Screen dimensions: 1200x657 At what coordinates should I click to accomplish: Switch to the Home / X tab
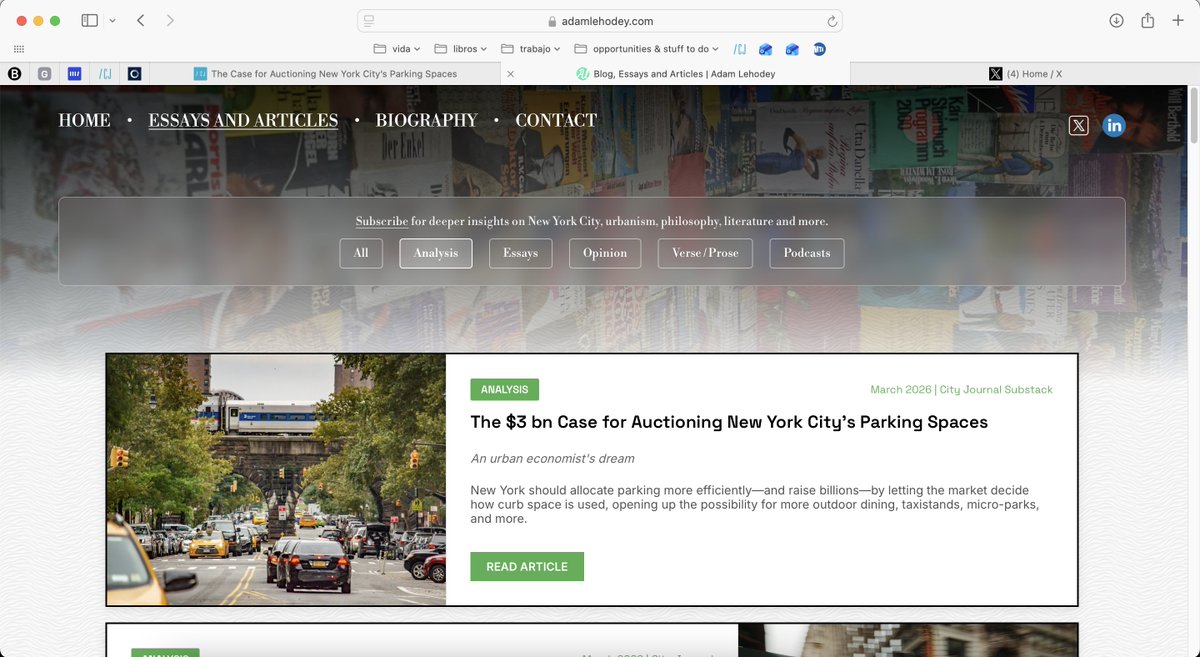pos(1025,73)
